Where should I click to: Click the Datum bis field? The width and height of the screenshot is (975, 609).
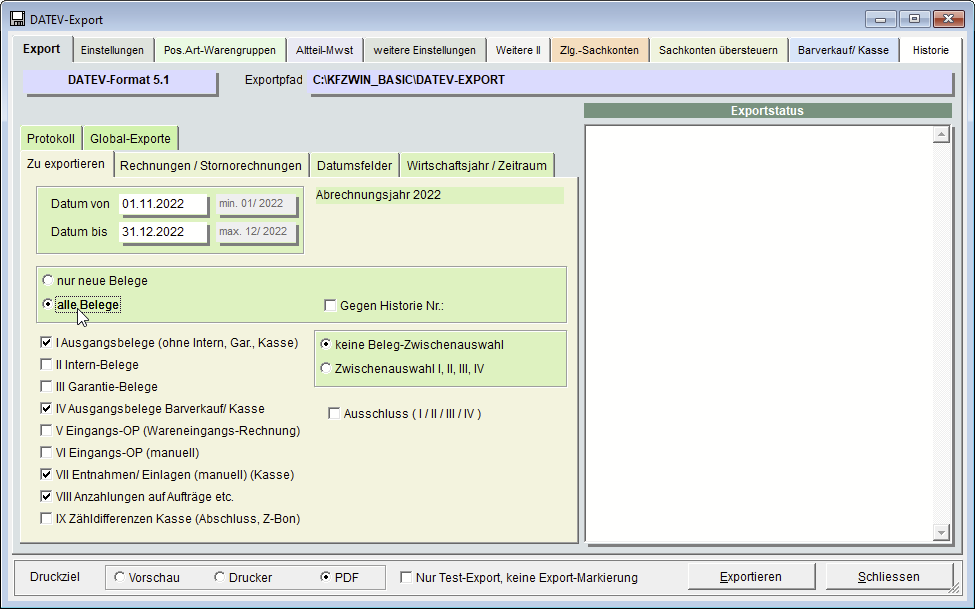click(x=163, y=232)
